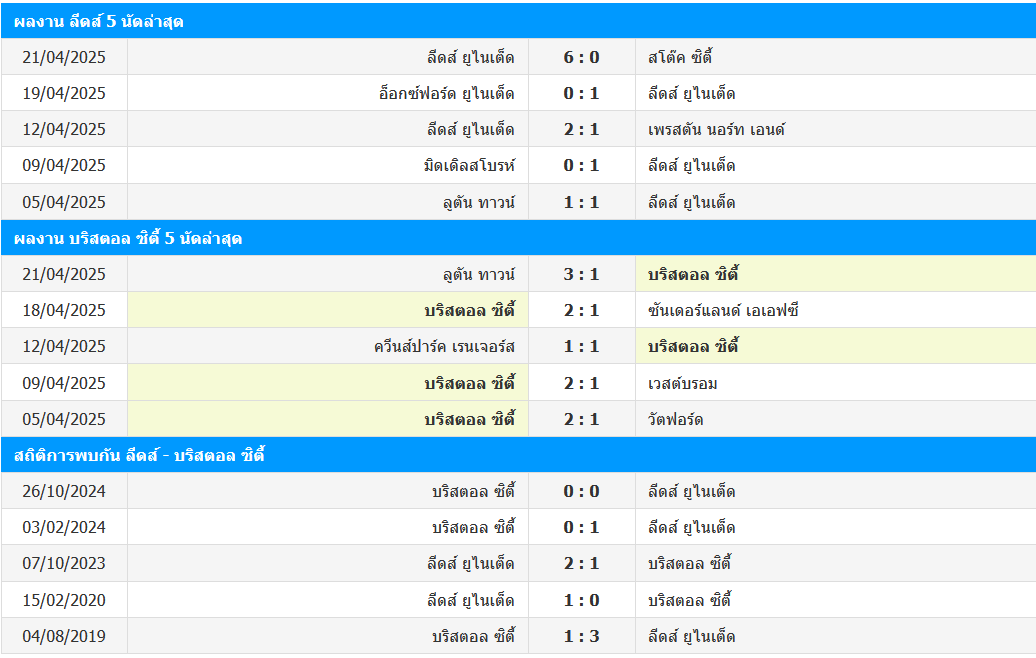The image size is (1036, 658).
Task: Click ควีนส์ปาร์ค เรนเจอร์ส team name
Action: (x=444, y=347)
